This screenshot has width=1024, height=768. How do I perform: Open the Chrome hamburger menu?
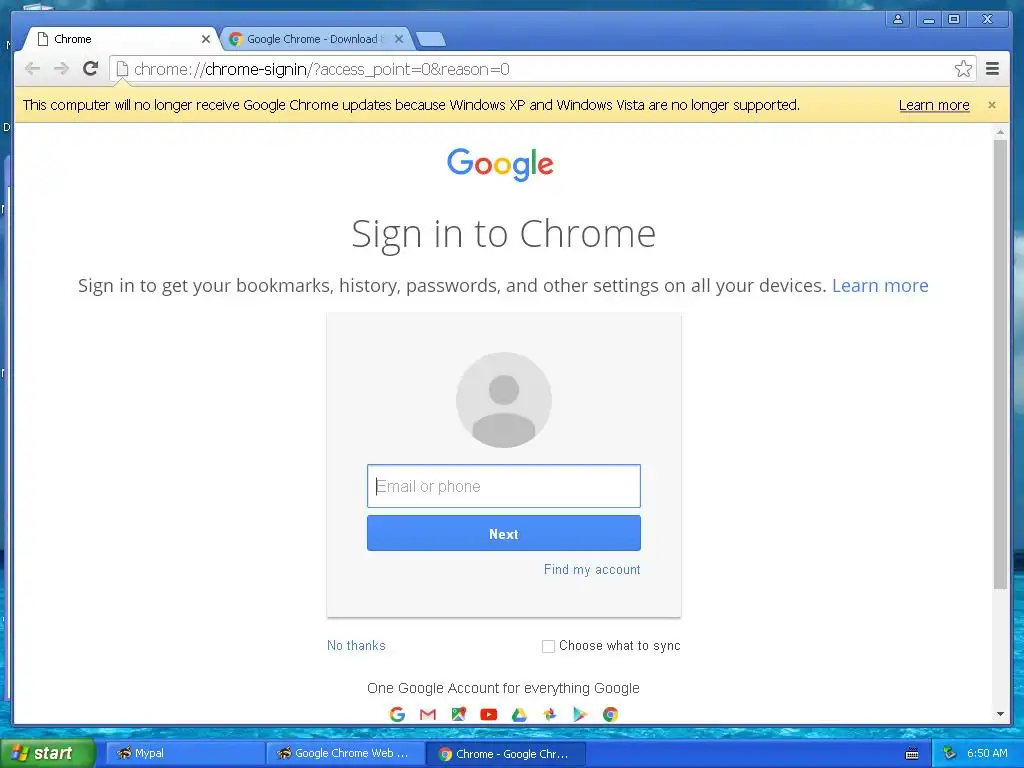[x=992, y=69]
